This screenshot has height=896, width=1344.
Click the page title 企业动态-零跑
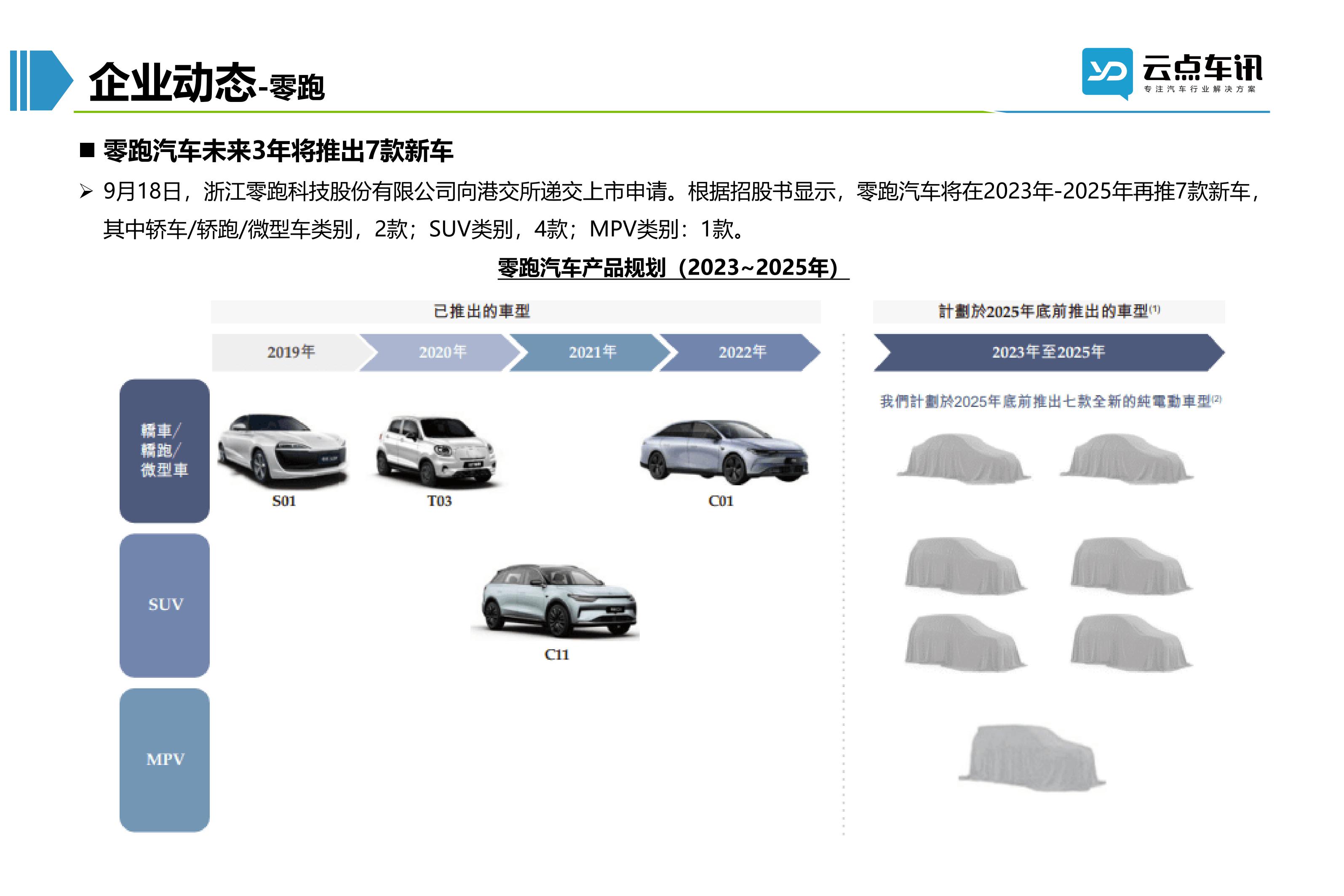[x=207, y=83]
